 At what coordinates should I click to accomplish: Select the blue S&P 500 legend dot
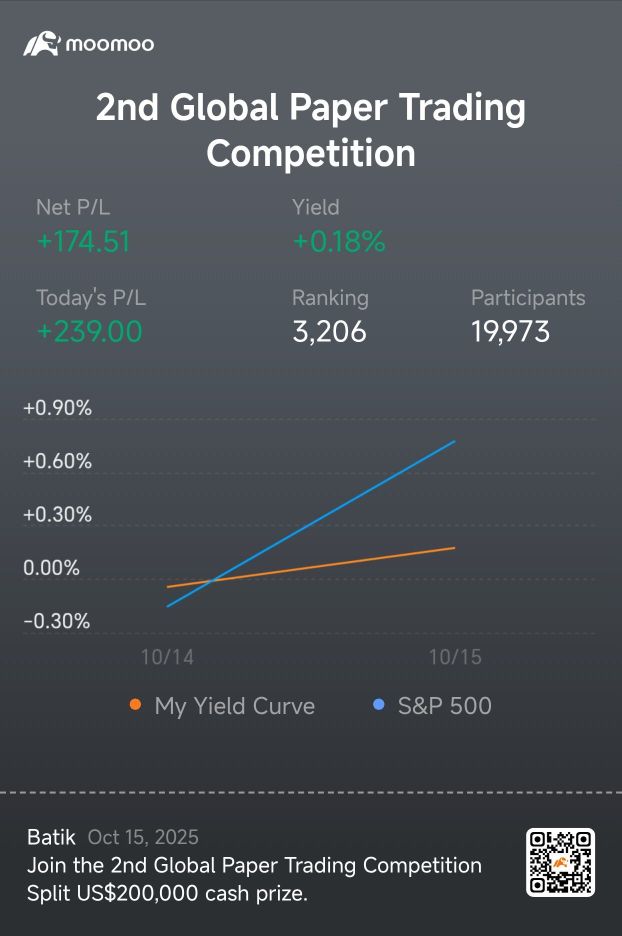click(x=378, y=705)
